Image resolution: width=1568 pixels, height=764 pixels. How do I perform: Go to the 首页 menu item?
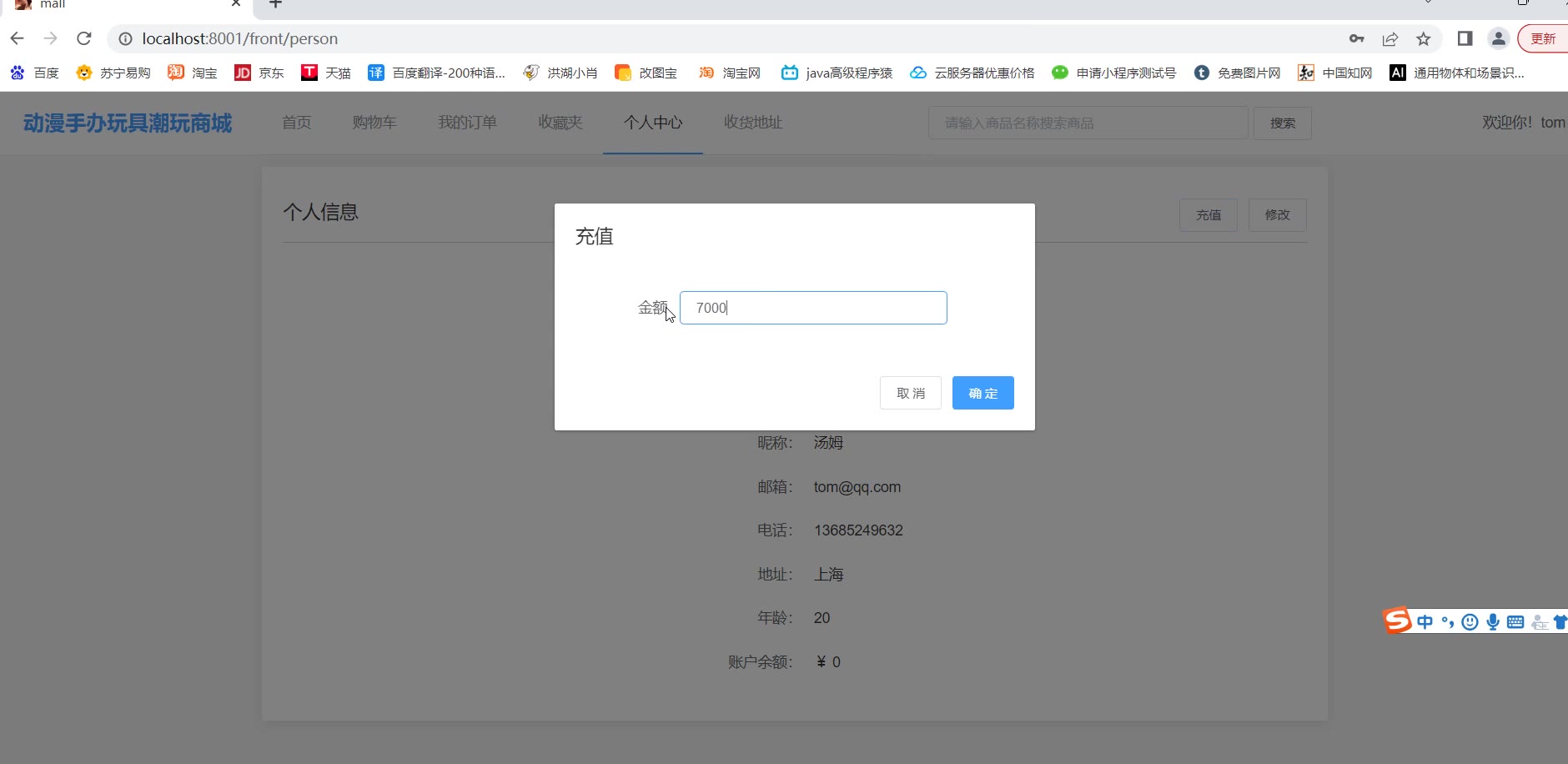296,123
